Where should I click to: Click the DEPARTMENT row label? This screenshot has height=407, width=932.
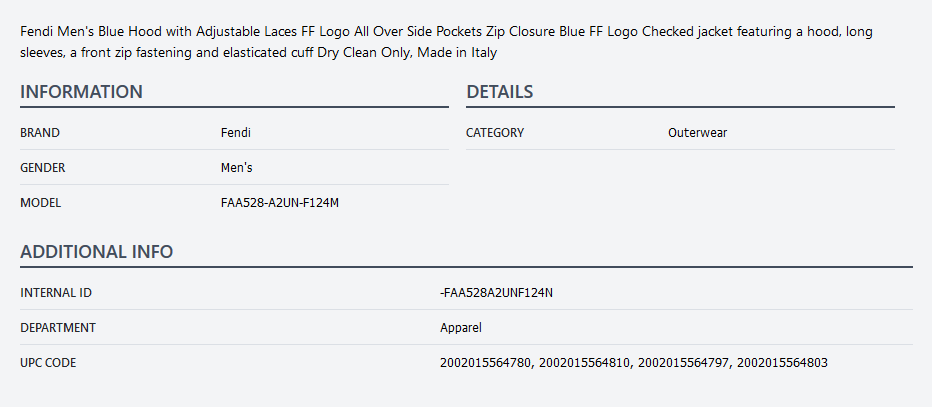click(58, 328)
